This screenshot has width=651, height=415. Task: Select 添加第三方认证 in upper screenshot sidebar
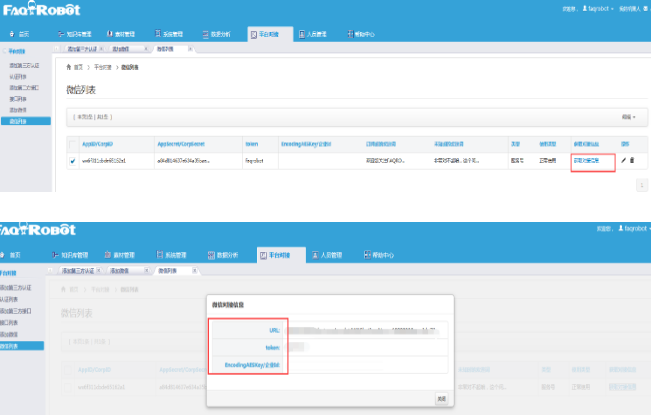coord(24,66)
